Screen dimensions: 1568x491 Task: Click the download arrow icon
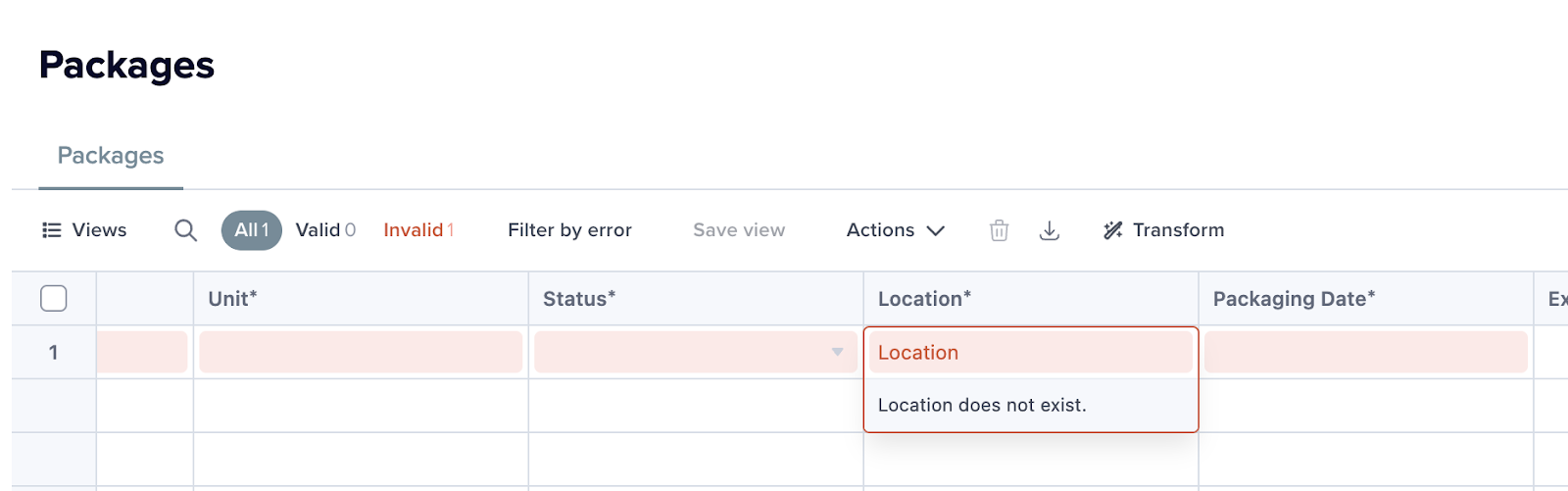pyautogui.click(x=1049, y=230)
